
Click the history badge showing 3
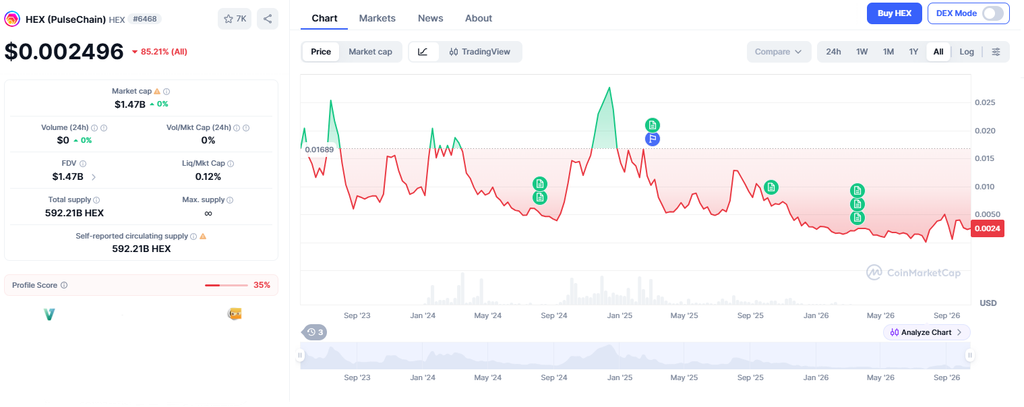coord(315,333)
